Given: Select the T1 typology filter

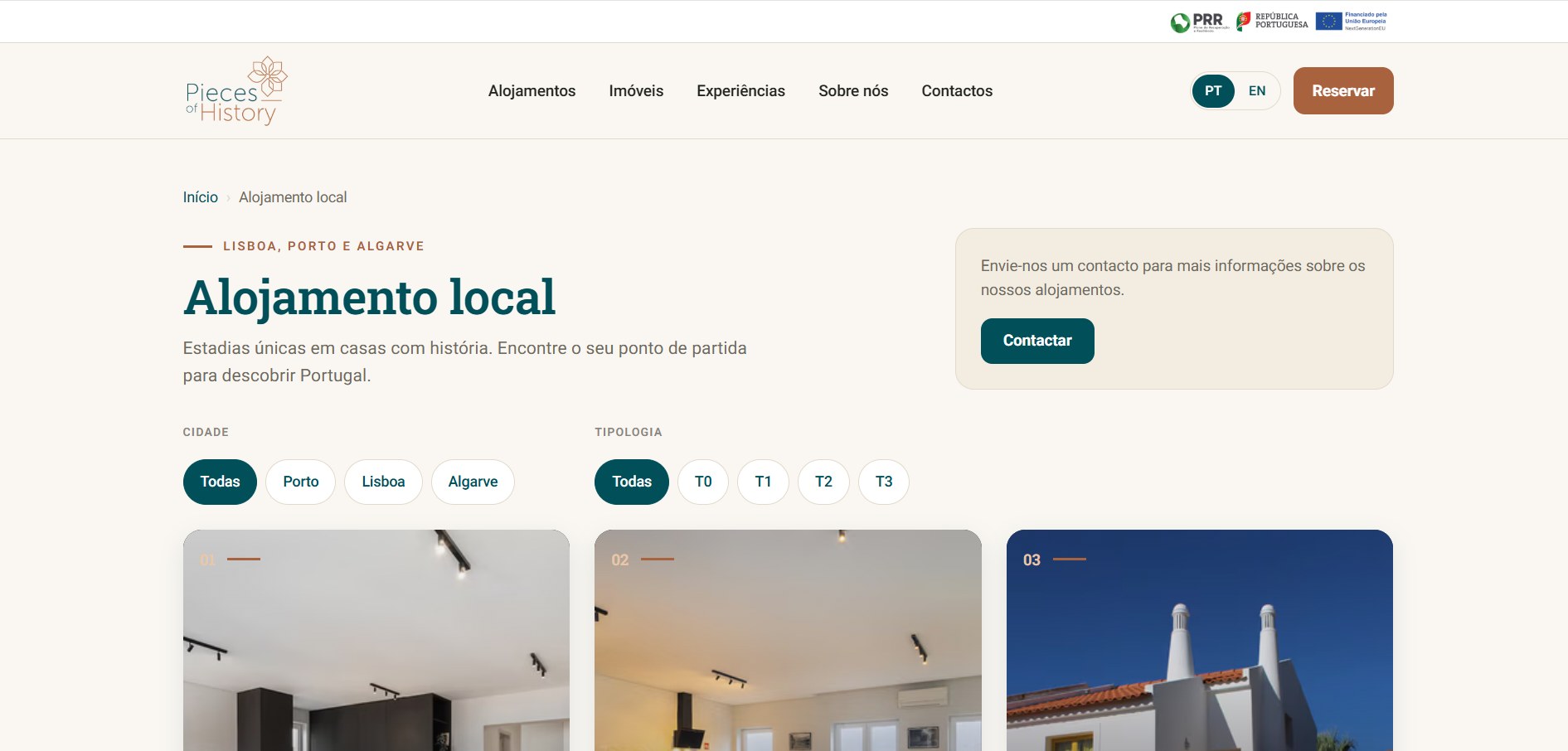Looking at the screenshot, I should 763,482.
